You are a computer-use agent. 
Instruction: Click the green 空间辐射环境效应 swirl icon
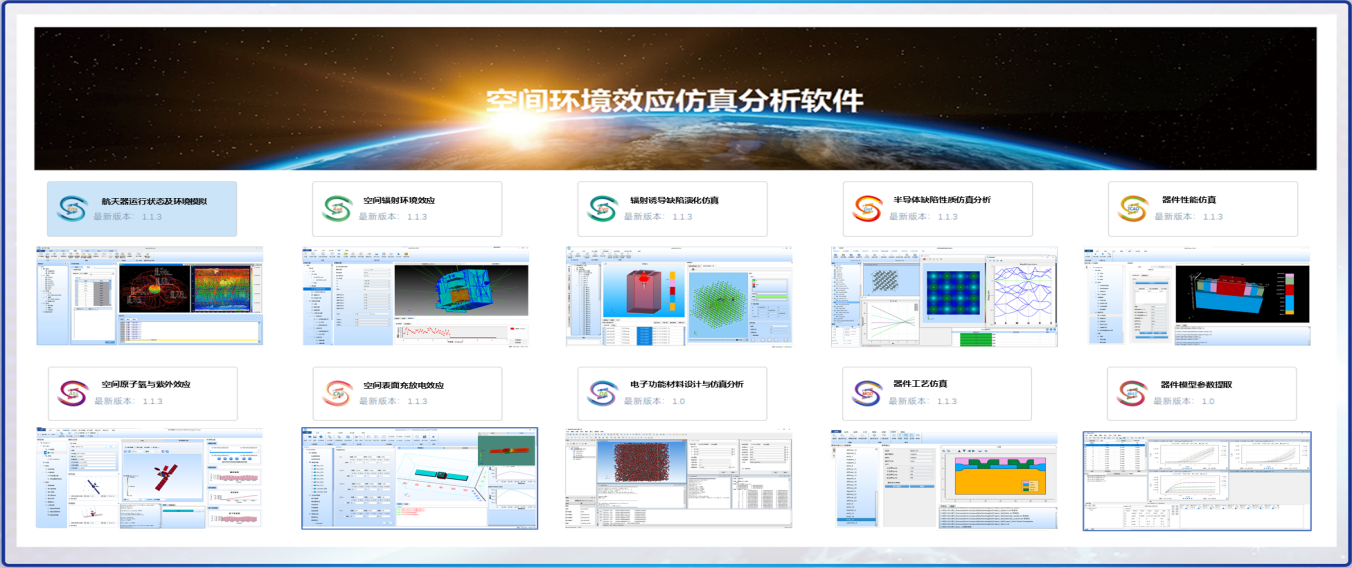337,208
